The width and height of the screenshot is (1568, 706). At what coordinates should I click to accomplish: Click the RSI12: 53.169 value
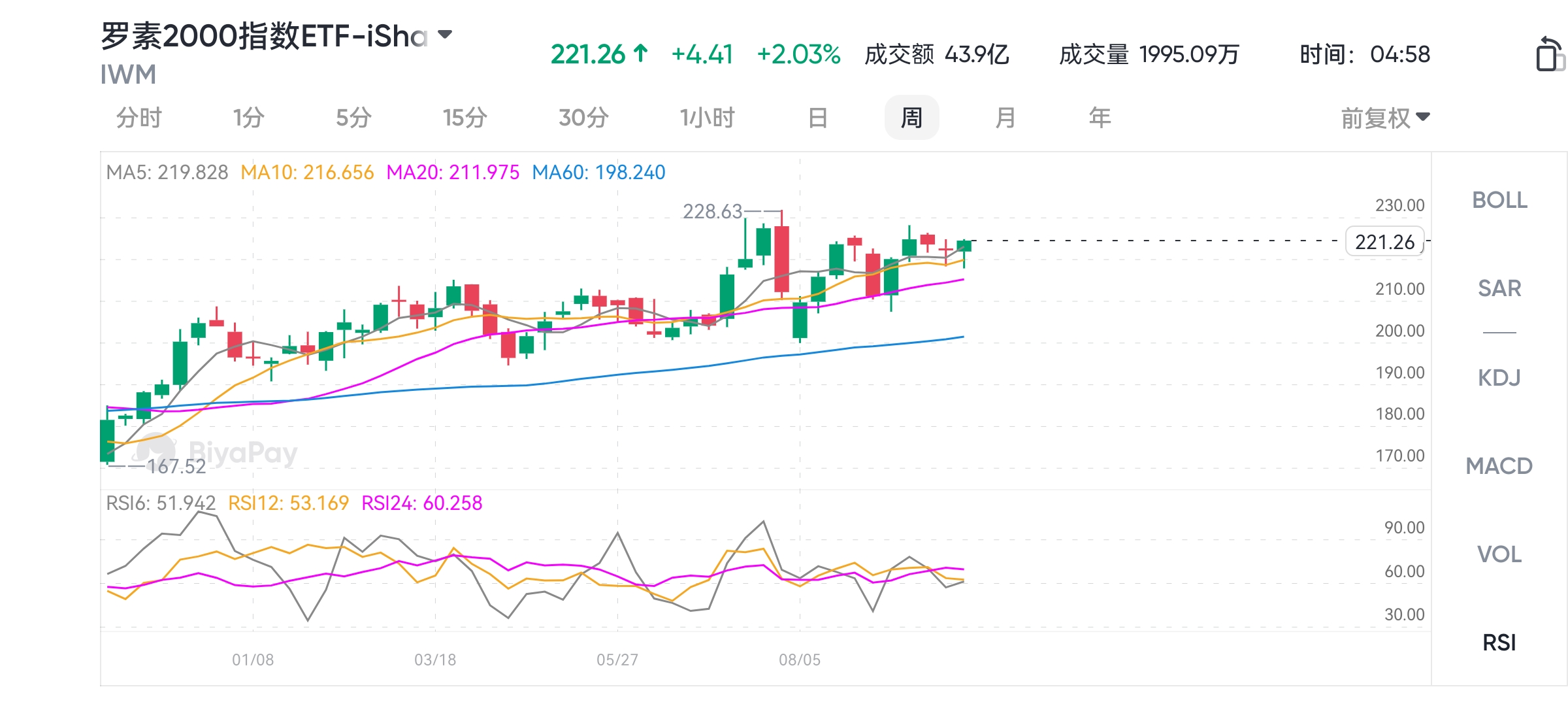point(288,503)
